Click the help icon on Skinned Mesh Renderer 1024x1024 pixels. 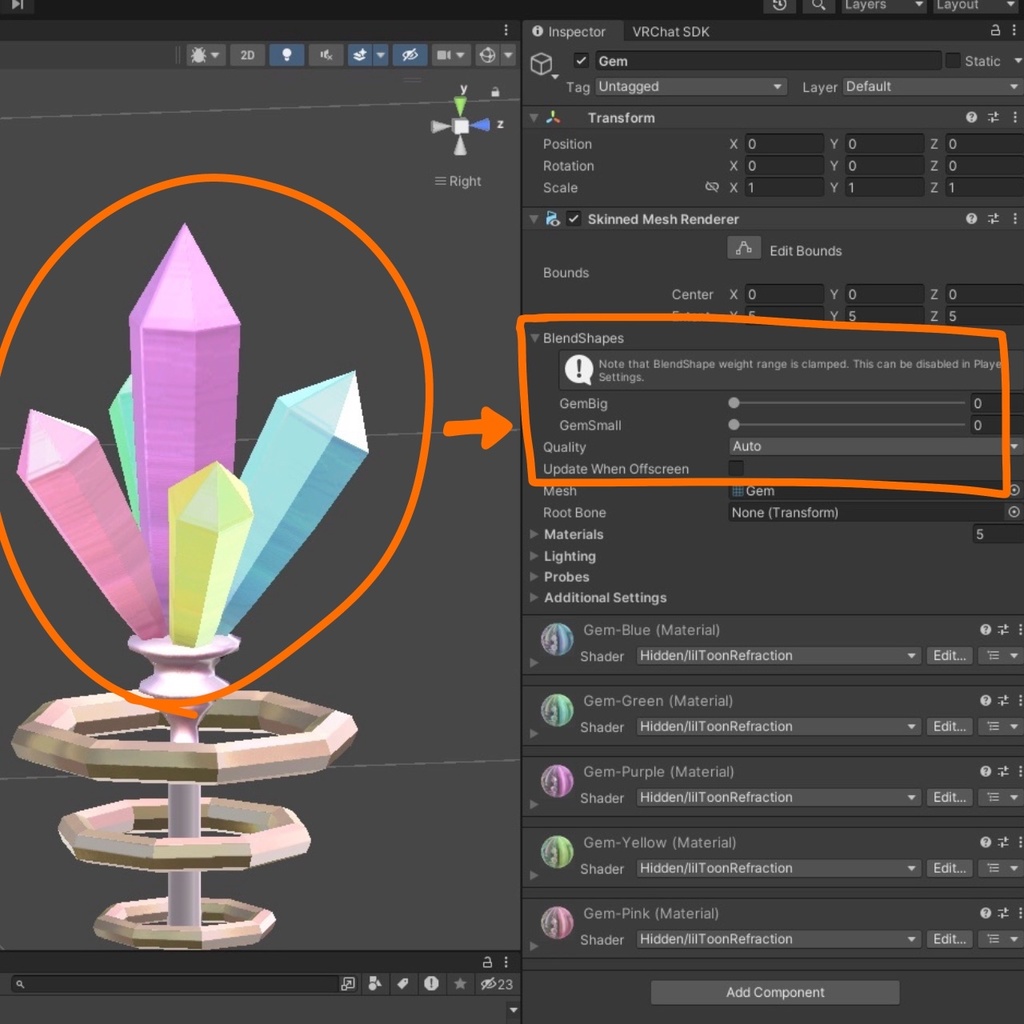(970, 218)
